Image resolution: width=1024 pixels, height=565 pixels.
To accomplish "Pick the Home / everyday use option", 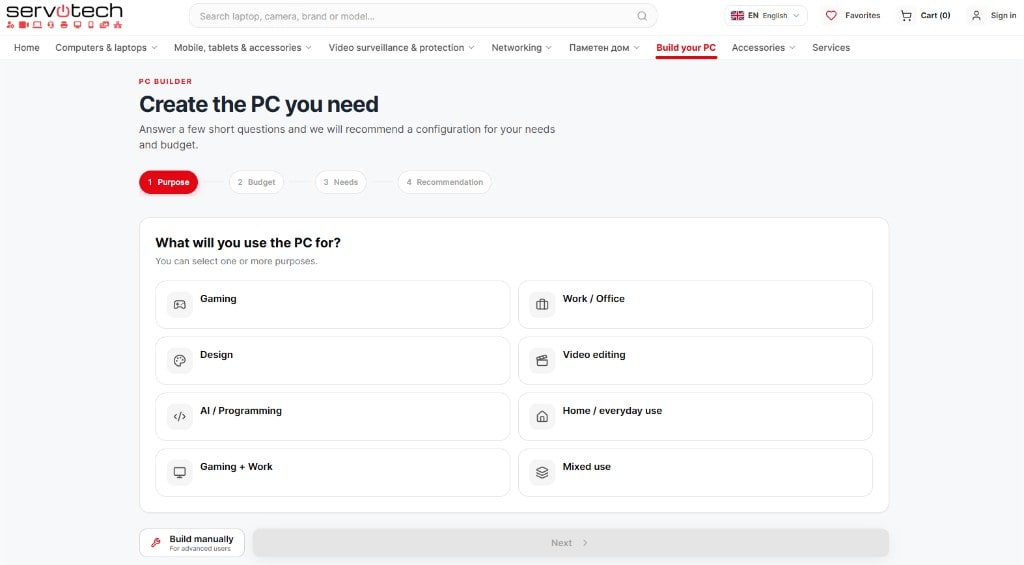I will point(695,416).
